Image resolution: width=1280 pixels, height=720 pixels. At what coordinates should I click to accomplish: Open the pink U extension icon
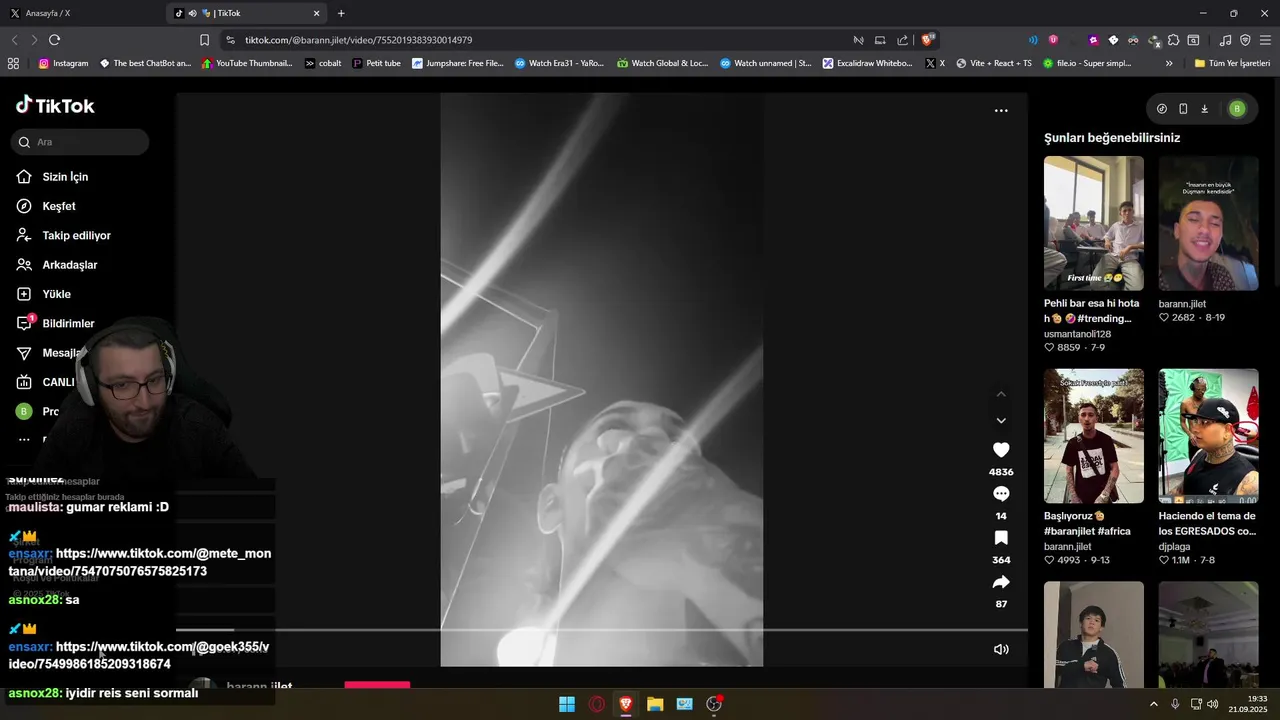(x=1053, y=40)
